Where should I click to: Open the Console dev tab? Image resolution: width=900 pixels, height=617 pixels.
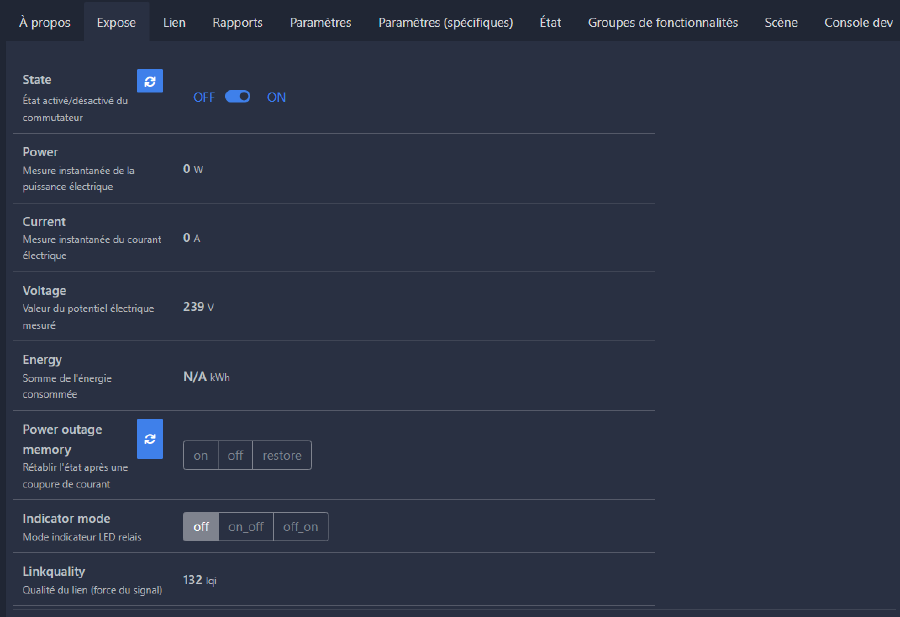click(858, 22)
